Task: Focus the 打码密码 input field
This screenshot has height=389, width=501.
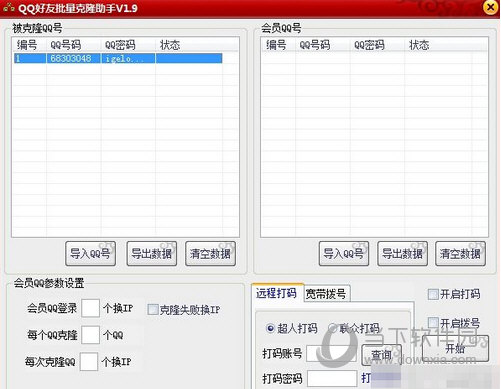Action: [332, 378]
